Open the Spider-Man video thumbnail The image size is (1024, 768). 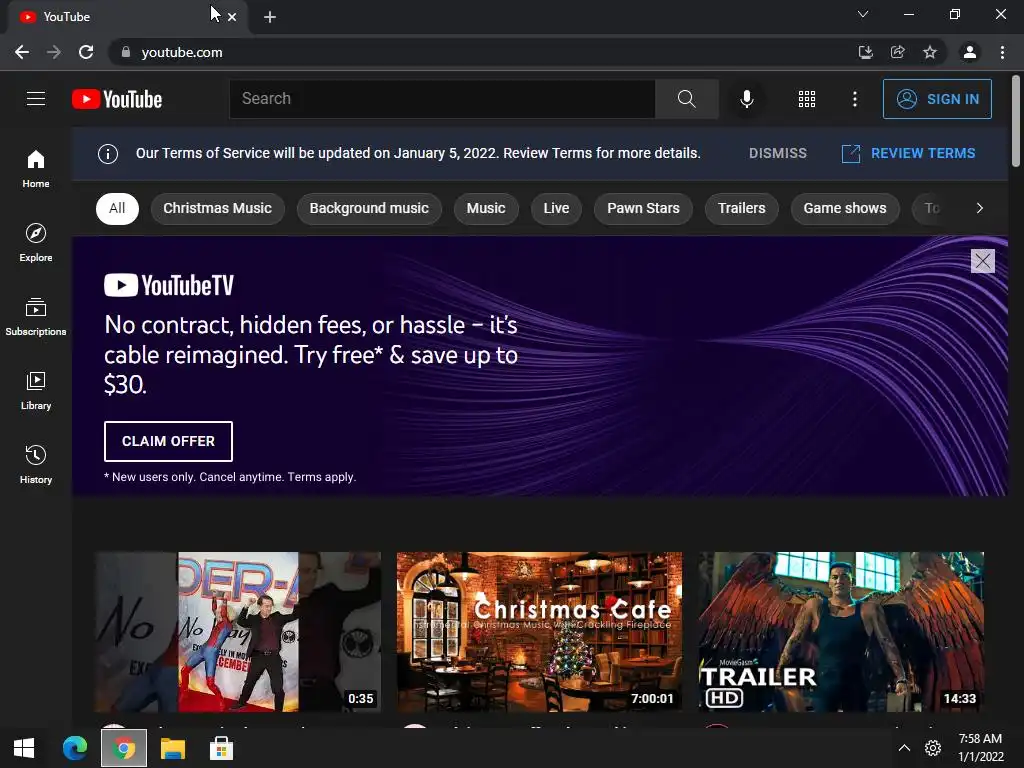[238, 632]
